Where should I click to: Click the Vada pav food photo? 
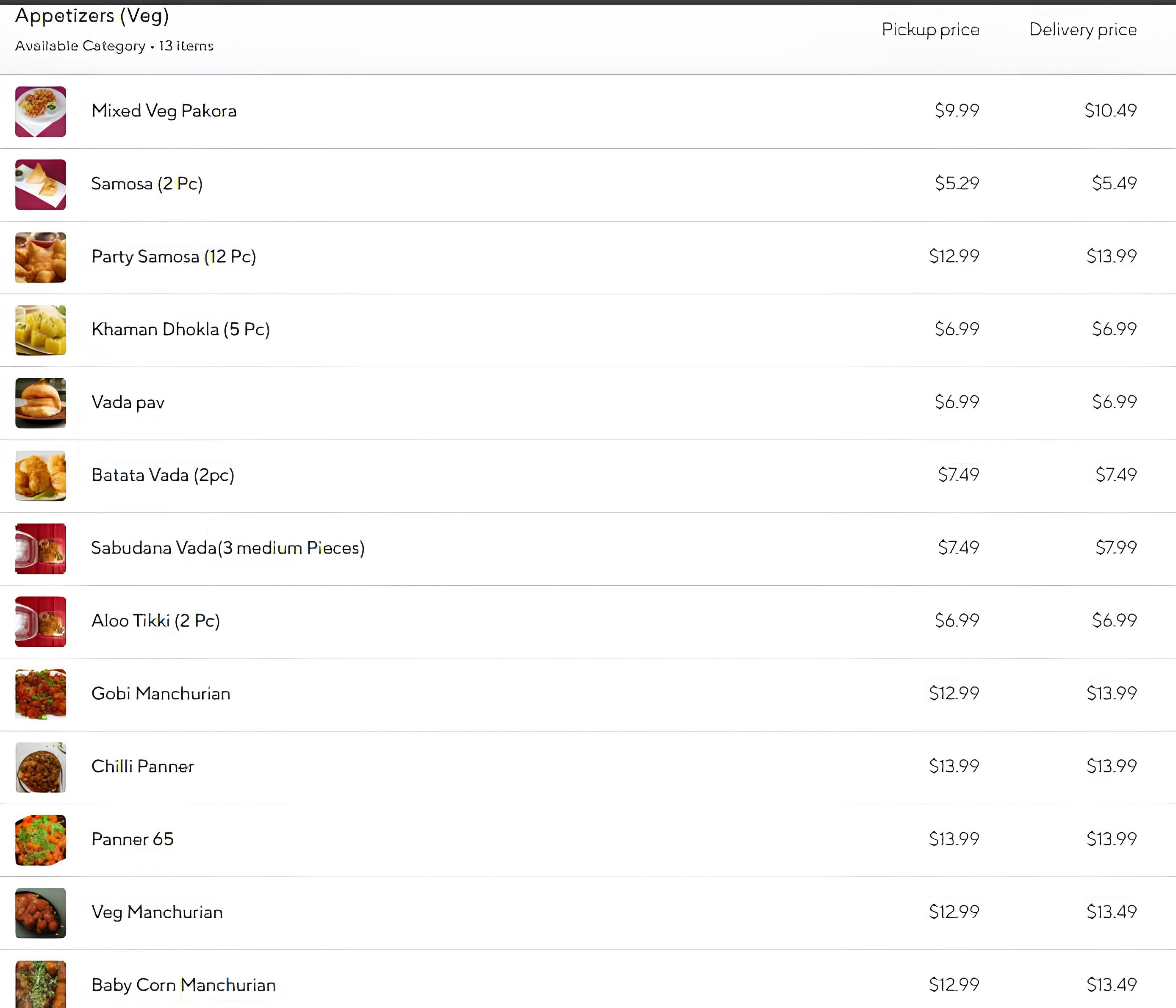pyautogui.click(x=40, y=403)
